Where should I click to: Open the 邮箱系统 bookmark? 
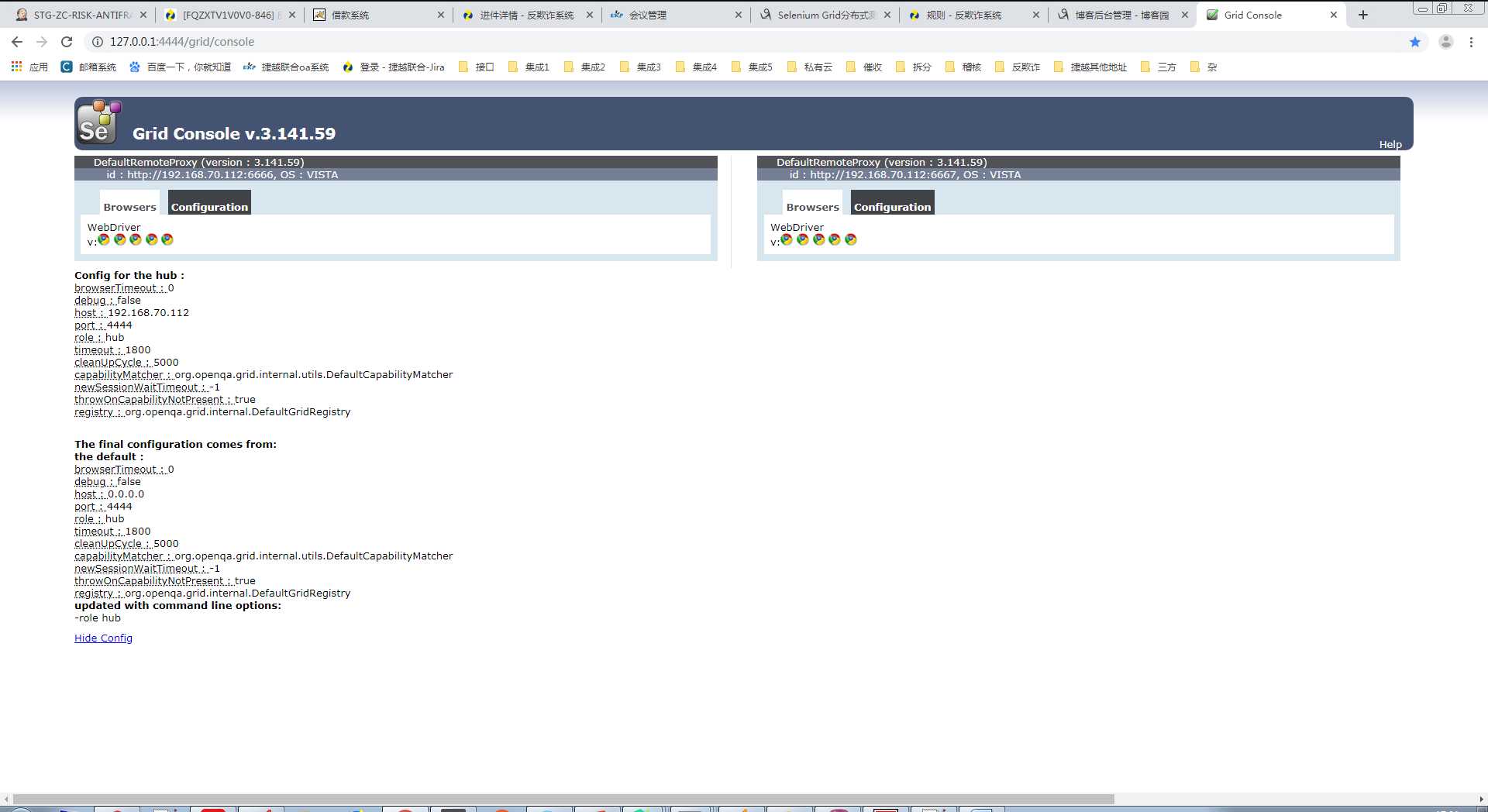pyautogui.click(x=88, y=67)
